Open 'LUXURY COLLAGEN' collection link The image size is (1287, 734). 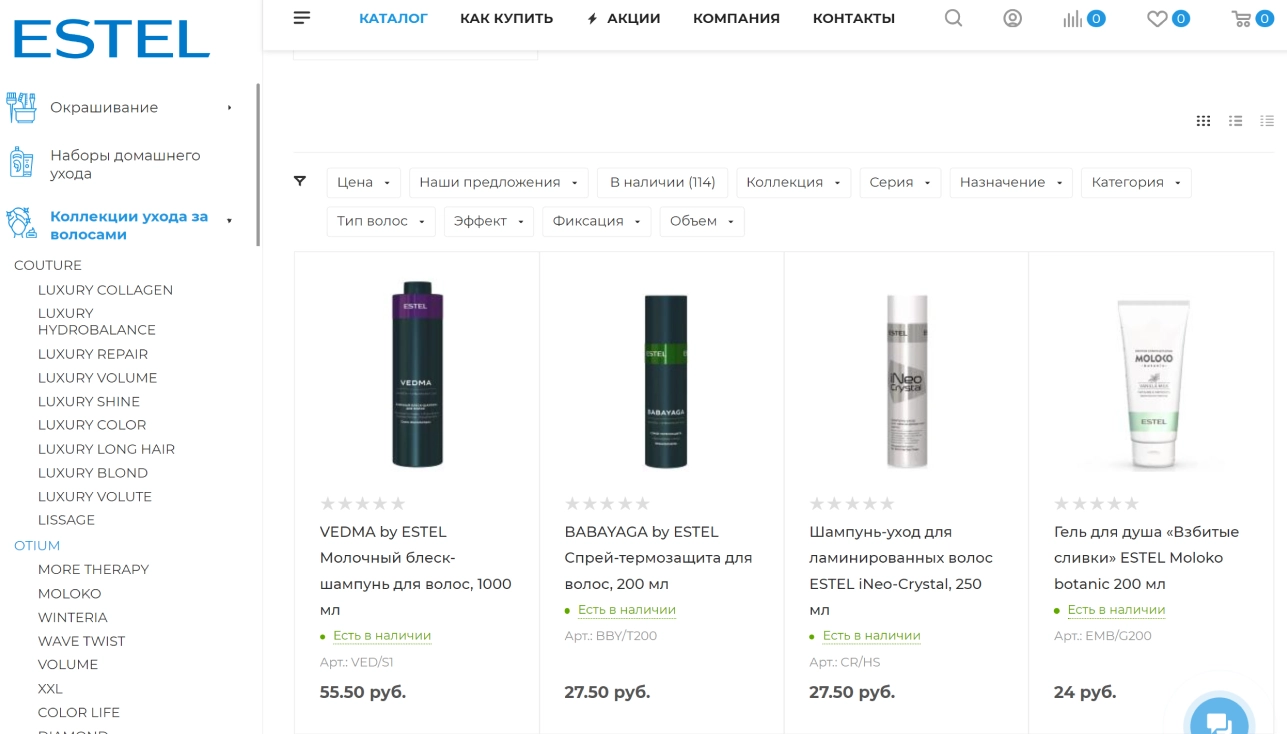click(x=105, y=290)
